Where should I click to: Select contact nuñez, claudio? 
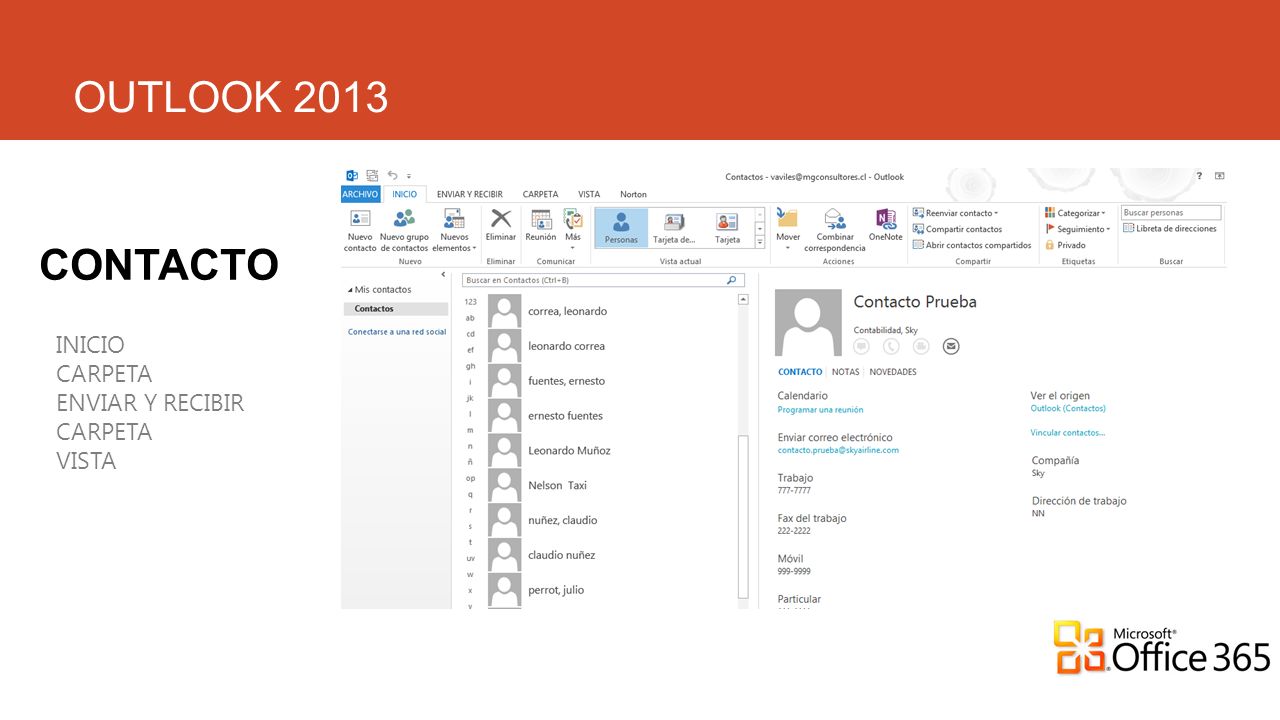610,520
